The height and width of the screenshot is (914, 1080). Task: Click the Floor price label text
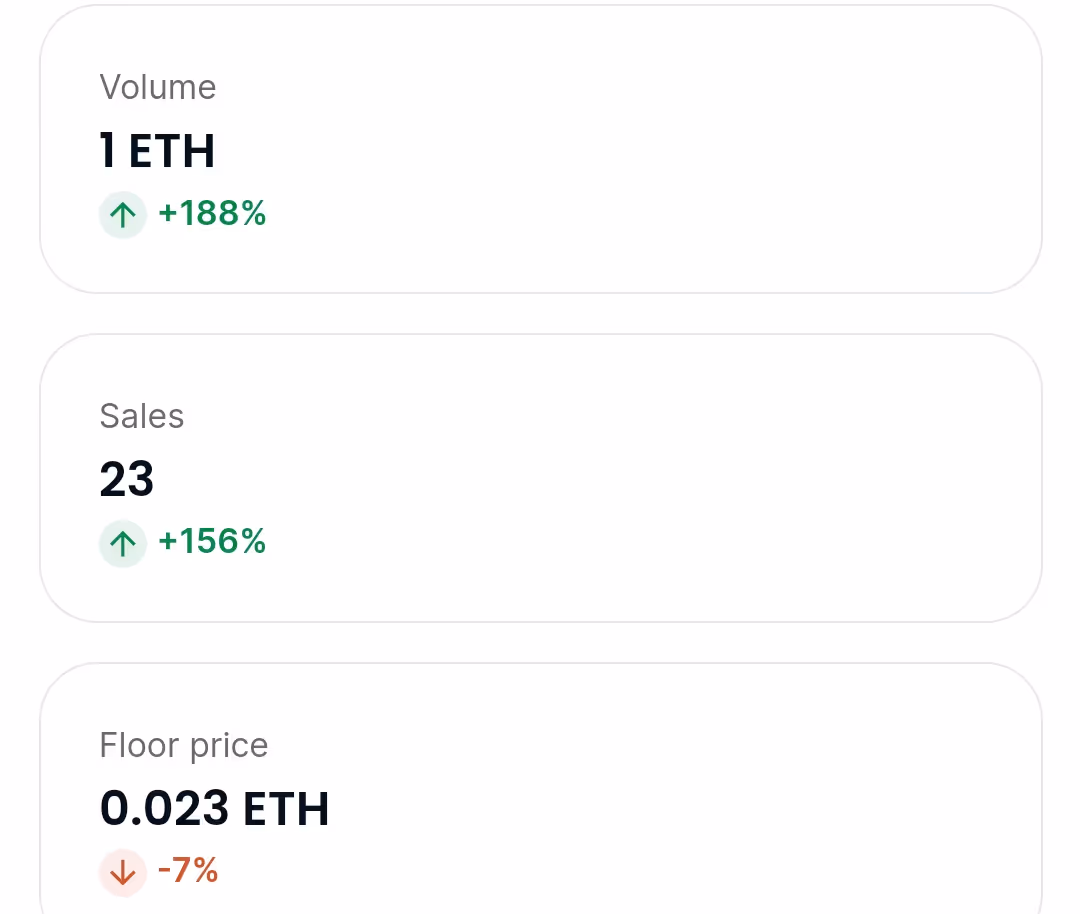[x=184, y=745]
